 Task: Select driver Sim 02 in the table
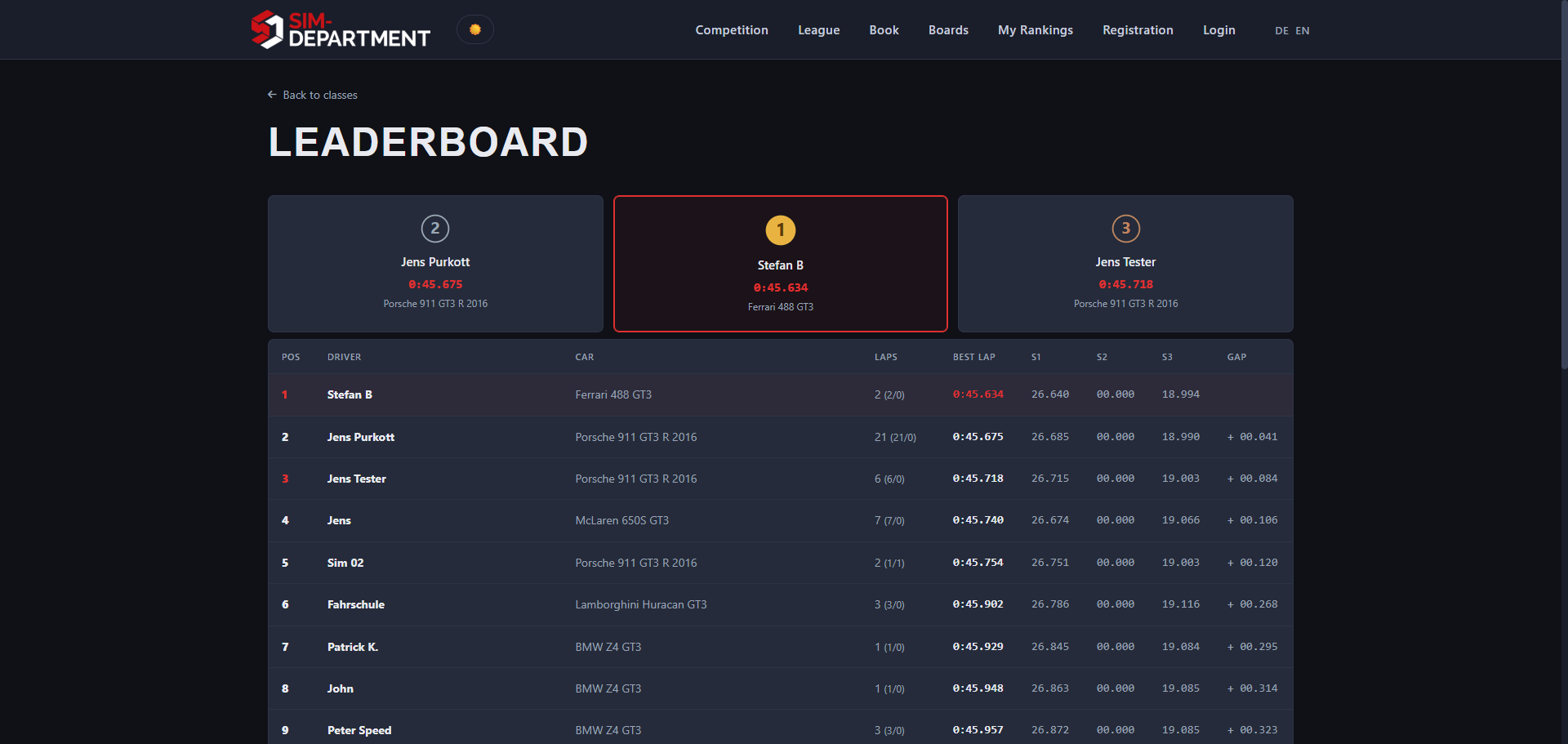click(345, 563)
